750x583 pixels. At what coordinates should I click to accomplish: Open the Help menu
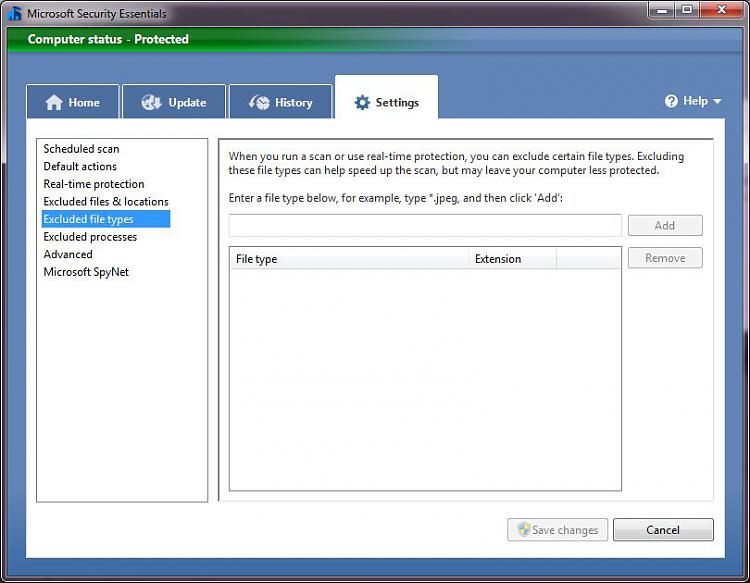click(x=693, y=101)
